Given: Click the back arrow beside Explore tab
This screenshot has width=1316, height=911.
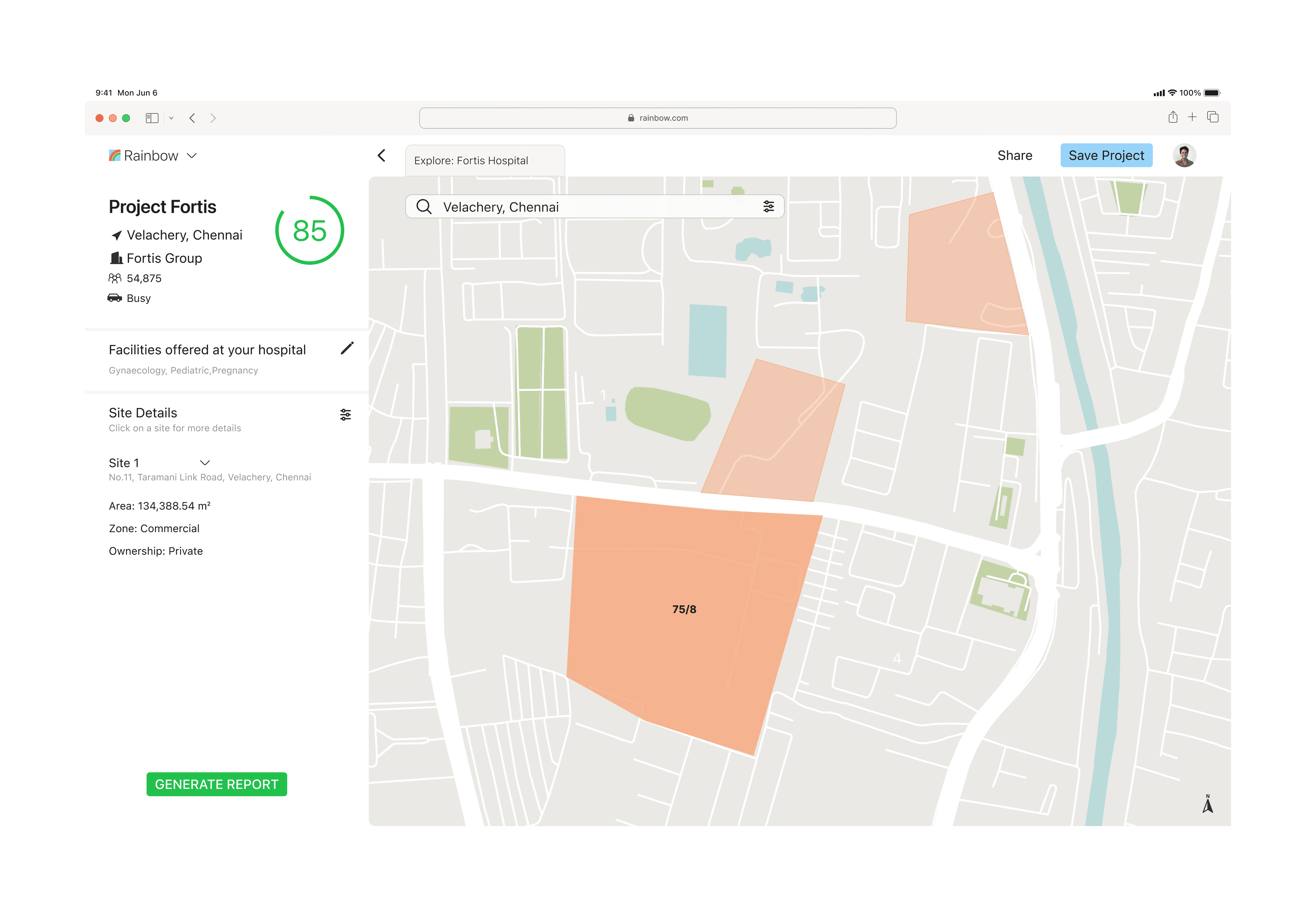Looking at the screenshot, I should 382,156.
